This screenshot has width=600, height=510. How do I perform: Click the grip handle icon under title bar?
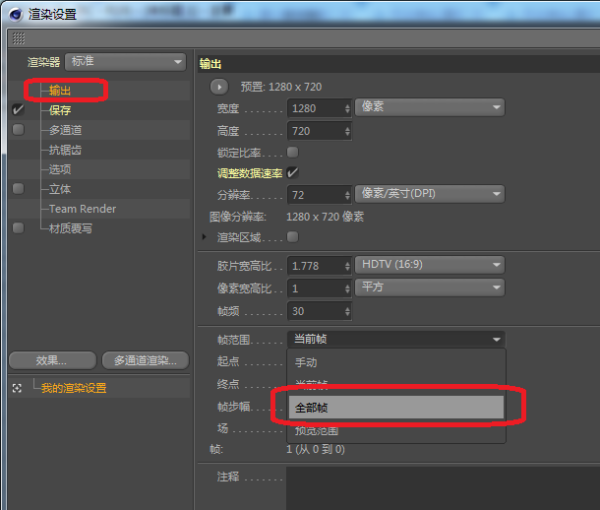tap(17, 38)
